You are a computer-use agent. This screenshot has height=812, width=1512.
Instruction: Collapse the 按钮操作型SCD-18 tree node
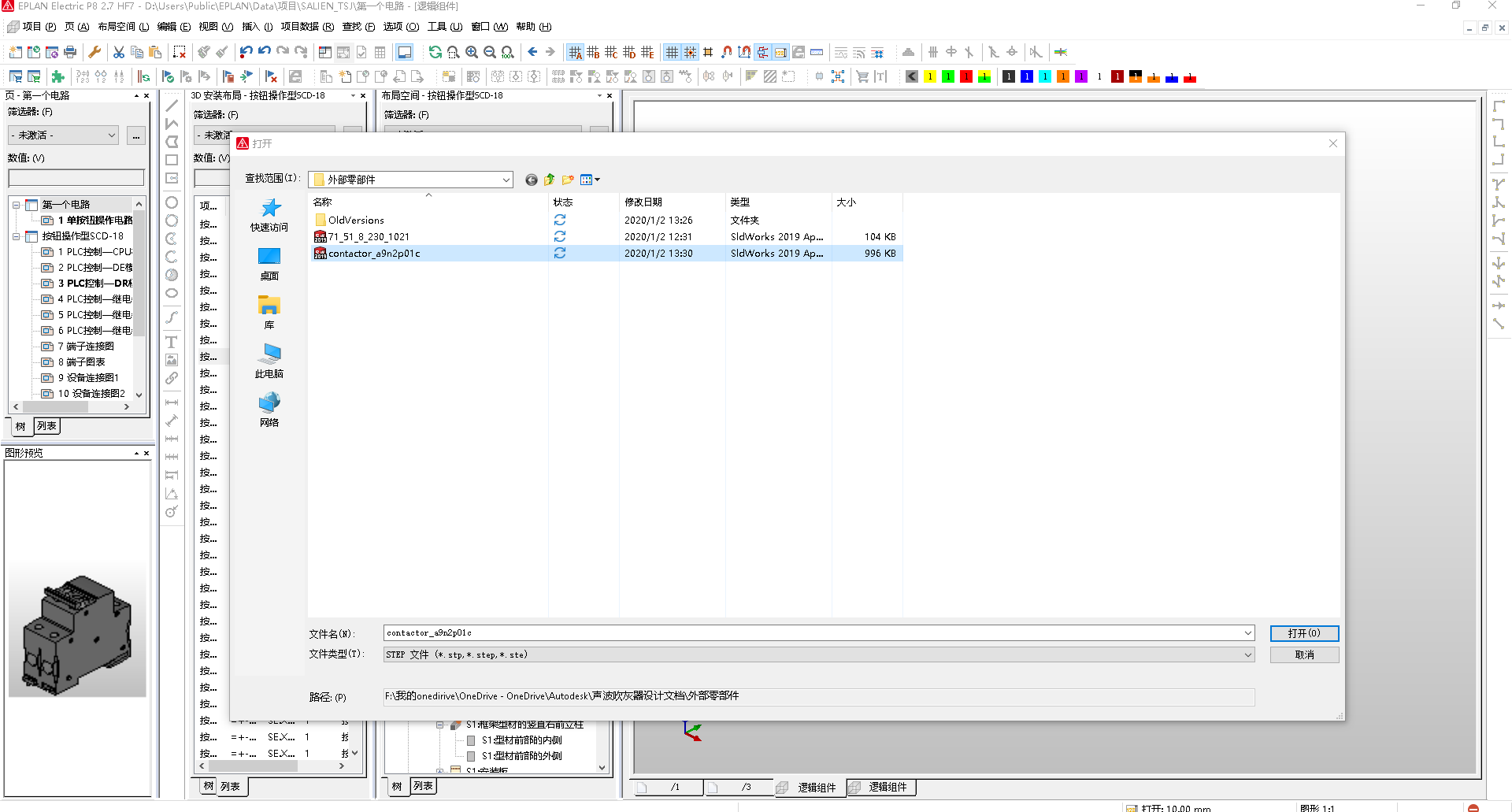[x=16, y=236]
